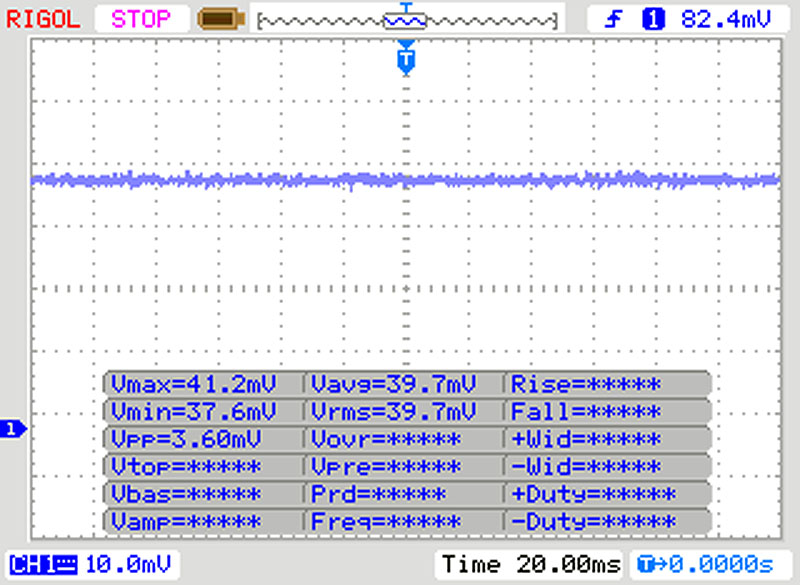The image size is (800, 585).
Task: Click the STOP run status indicator
Action: coord(141,19)
